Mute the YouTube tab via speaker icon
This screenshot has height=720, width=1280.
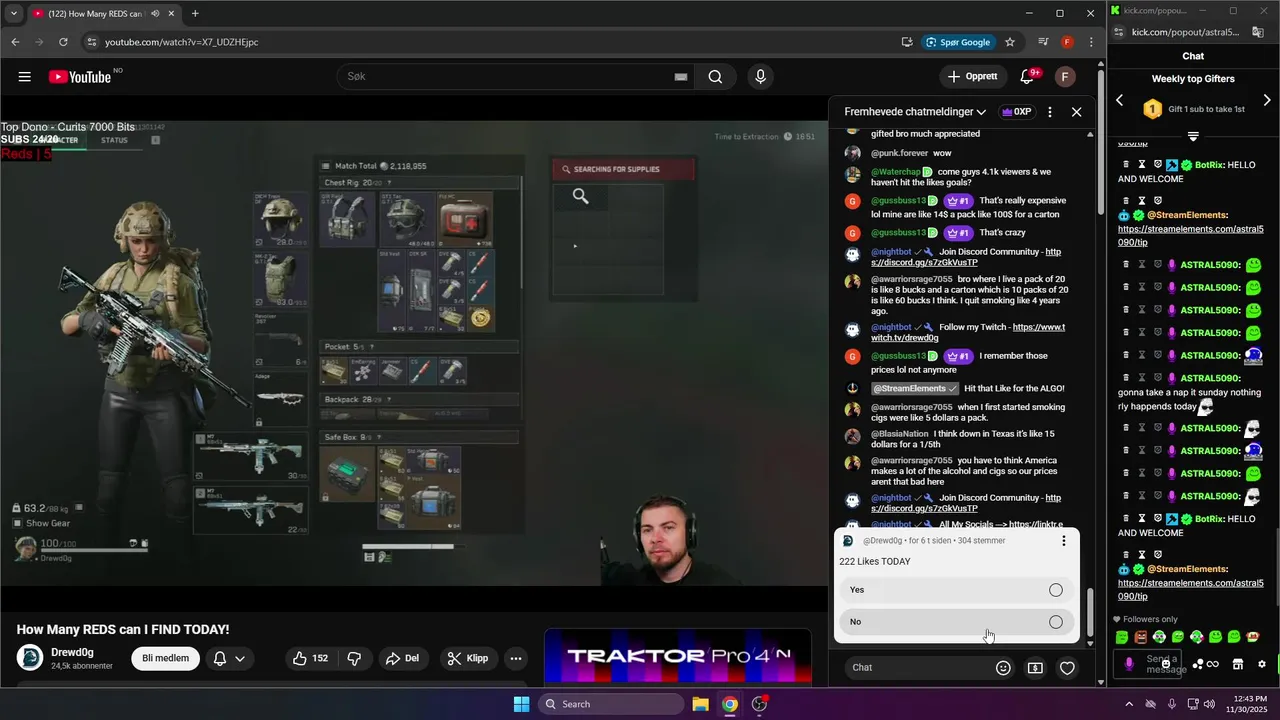(155, 14)
